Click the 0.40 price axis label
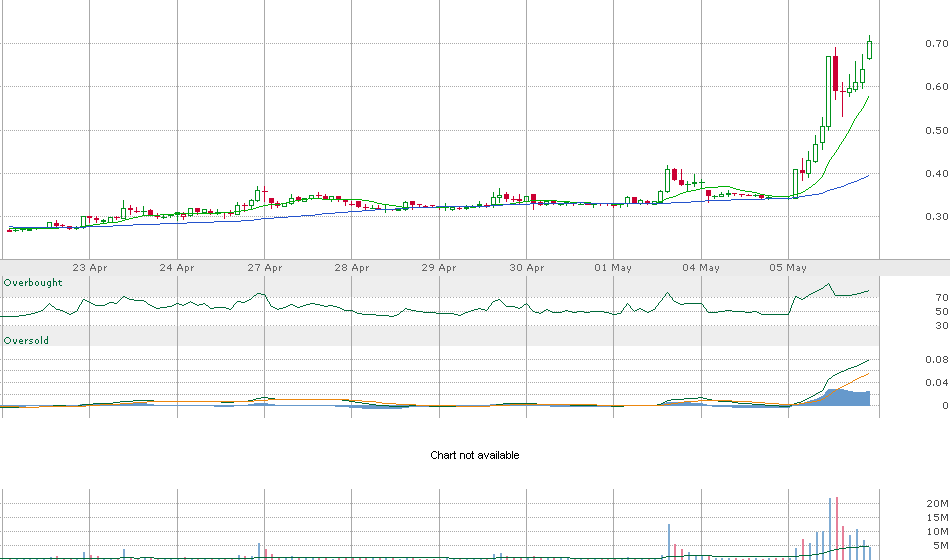 937,173
